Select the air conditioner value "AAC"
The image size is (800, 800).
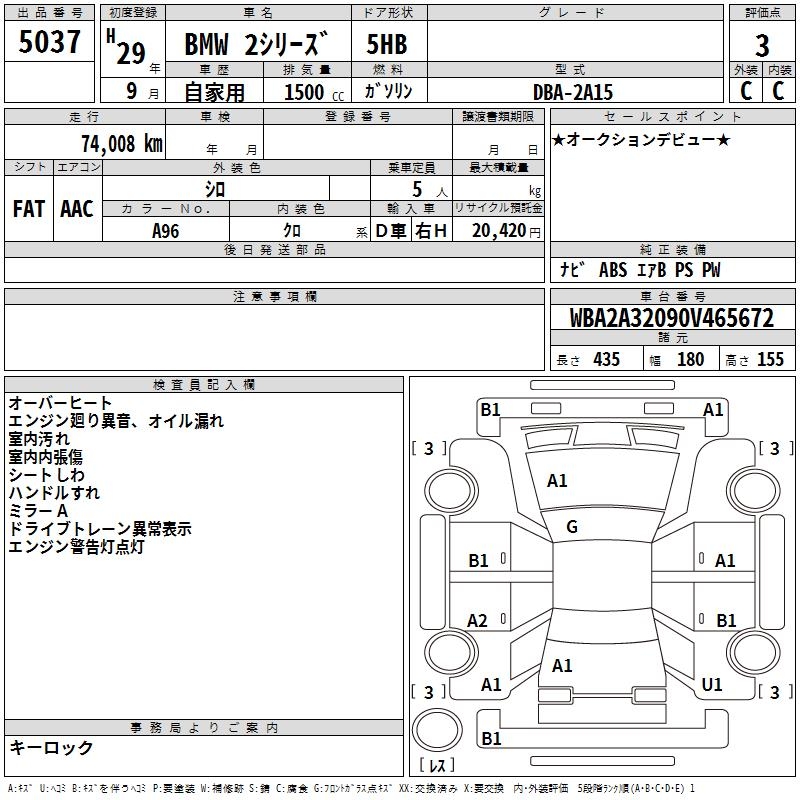[x=77, y=209]
